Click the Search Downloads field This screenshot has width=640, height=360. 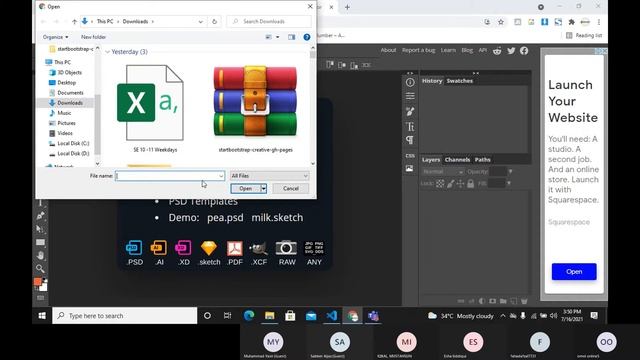[x=269, y=22]
